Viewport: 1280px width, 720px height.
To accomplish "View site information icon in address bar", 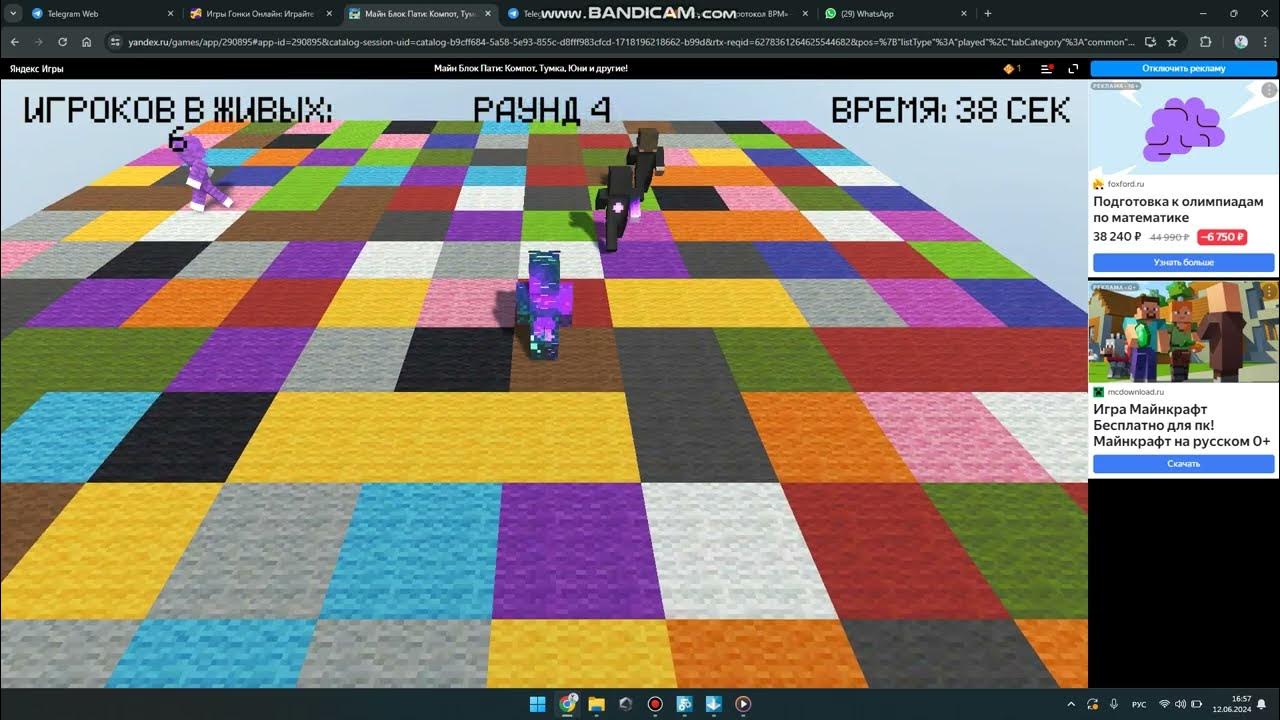I will (115, 42).
